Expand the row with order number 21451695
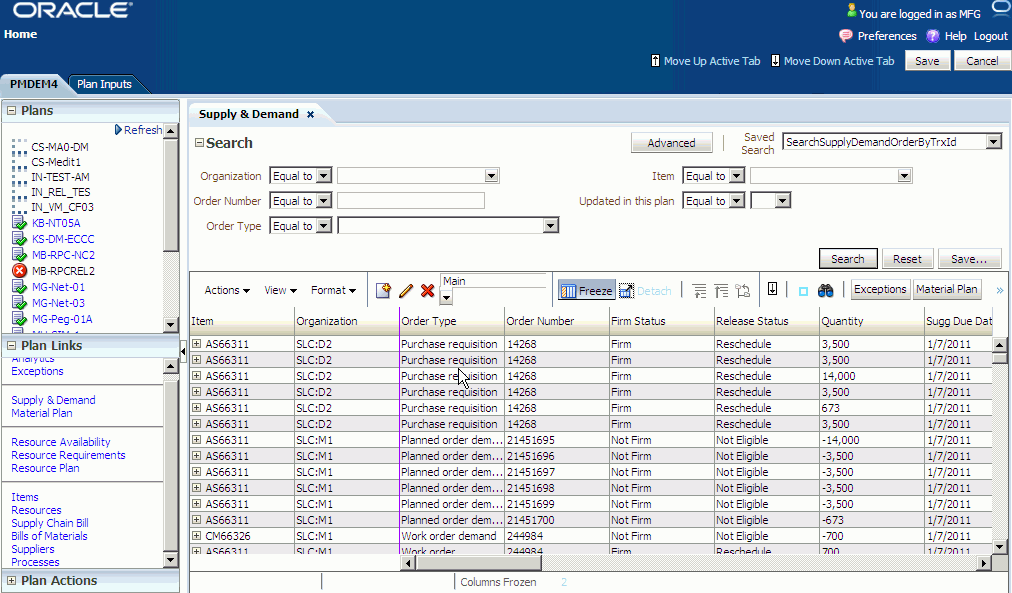The image size is (1012, 593). tap(197, 439)
